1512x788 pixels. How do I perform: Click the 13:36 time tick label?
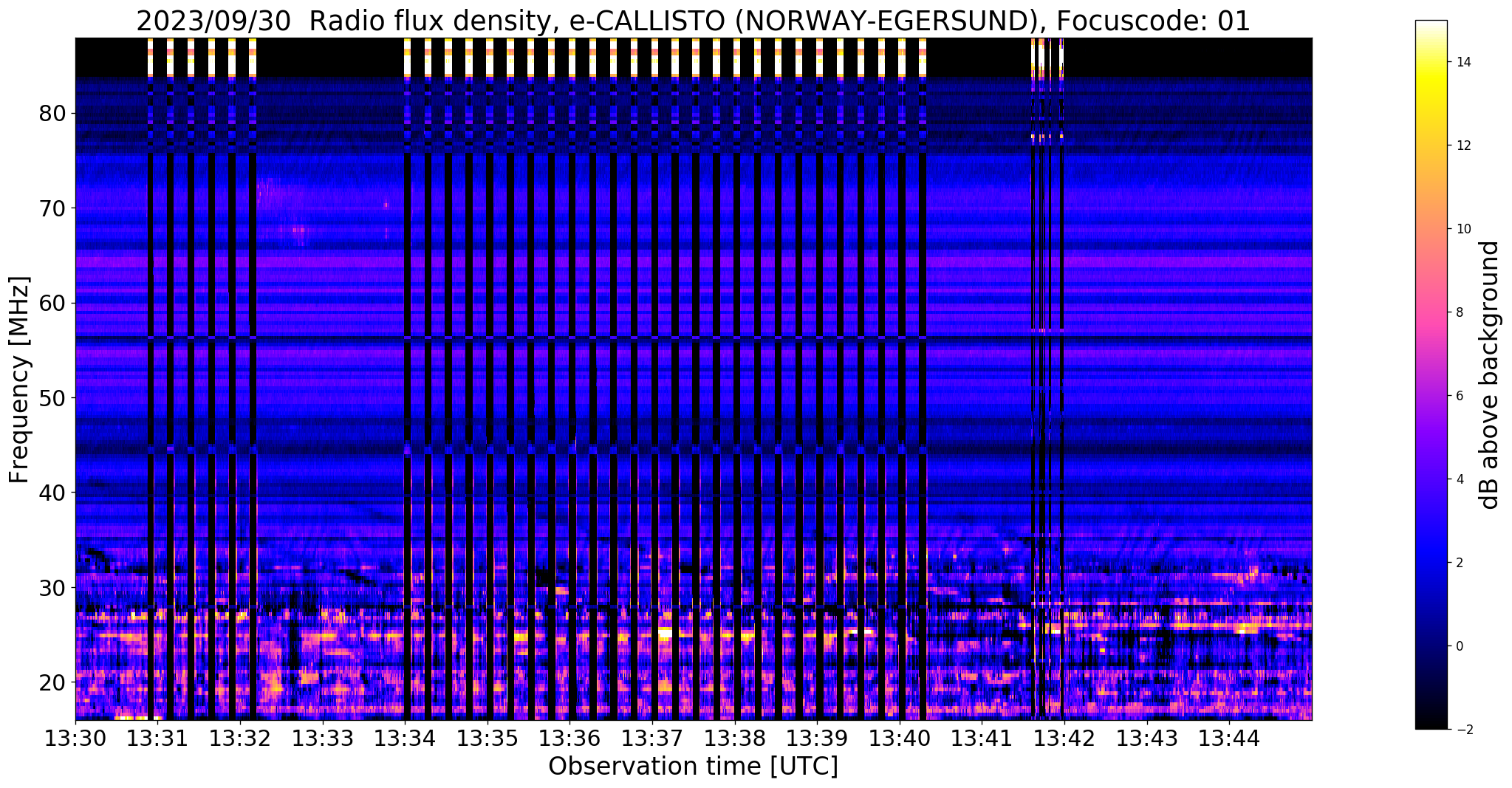[x=569, y=739]
